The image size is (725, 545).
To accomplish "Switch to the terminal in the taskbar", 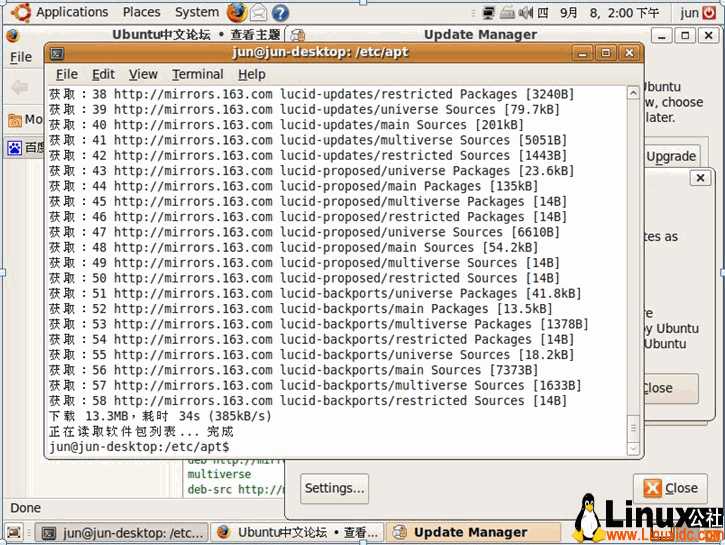I will click(x=123, y=533).
